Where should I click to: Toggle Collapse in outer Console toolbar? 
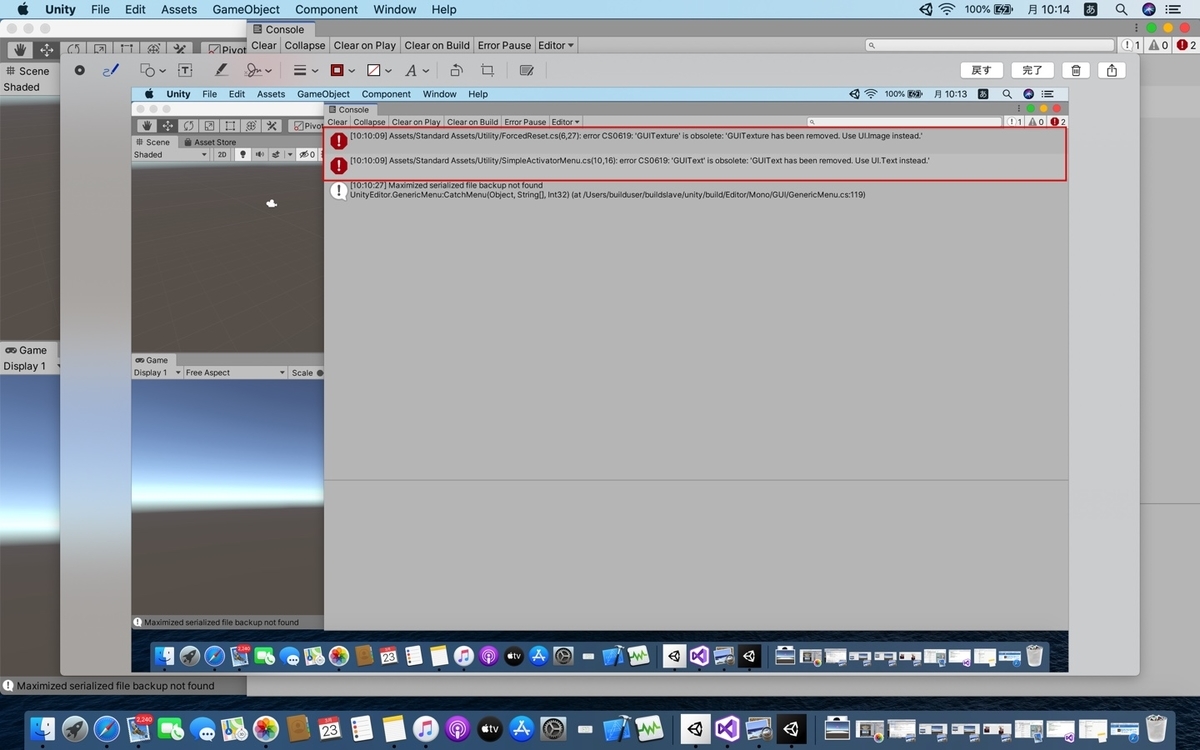click(x=305, y=45)
